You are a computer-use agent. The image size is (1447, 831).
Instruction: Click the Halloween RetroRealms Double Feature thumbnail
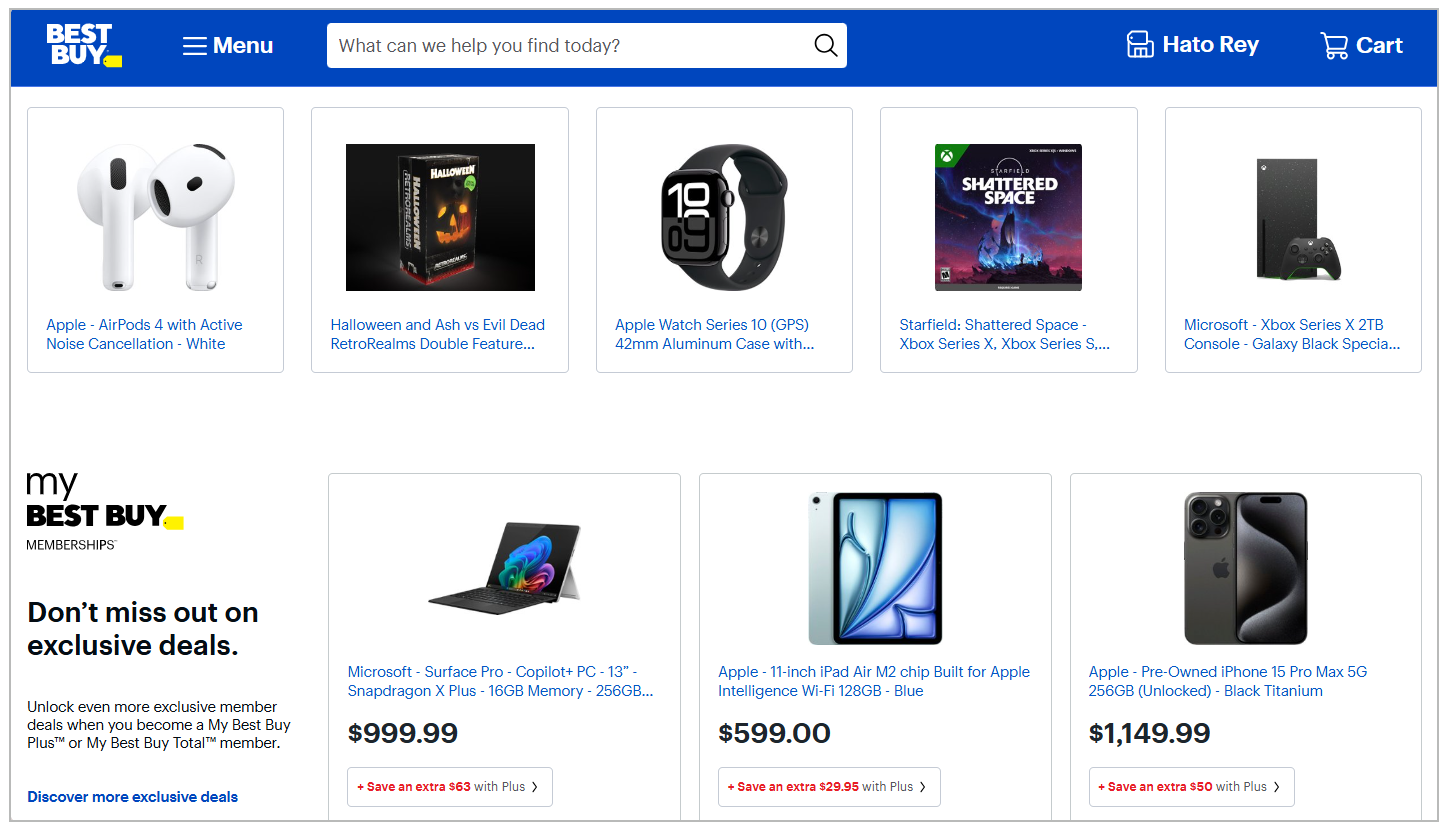coord(439,217)
